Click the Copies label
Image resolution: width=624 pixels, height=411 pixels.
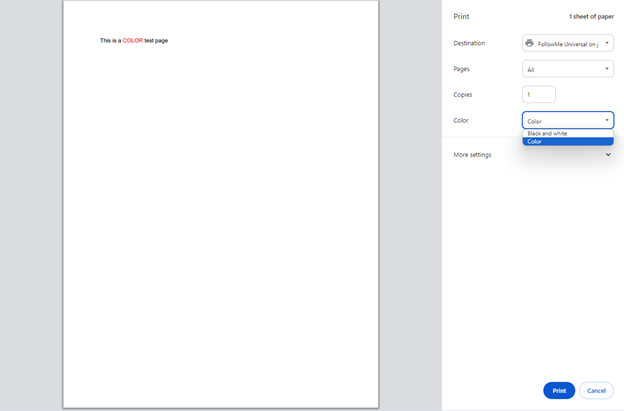pyautogui.click(x=463, y=94)
